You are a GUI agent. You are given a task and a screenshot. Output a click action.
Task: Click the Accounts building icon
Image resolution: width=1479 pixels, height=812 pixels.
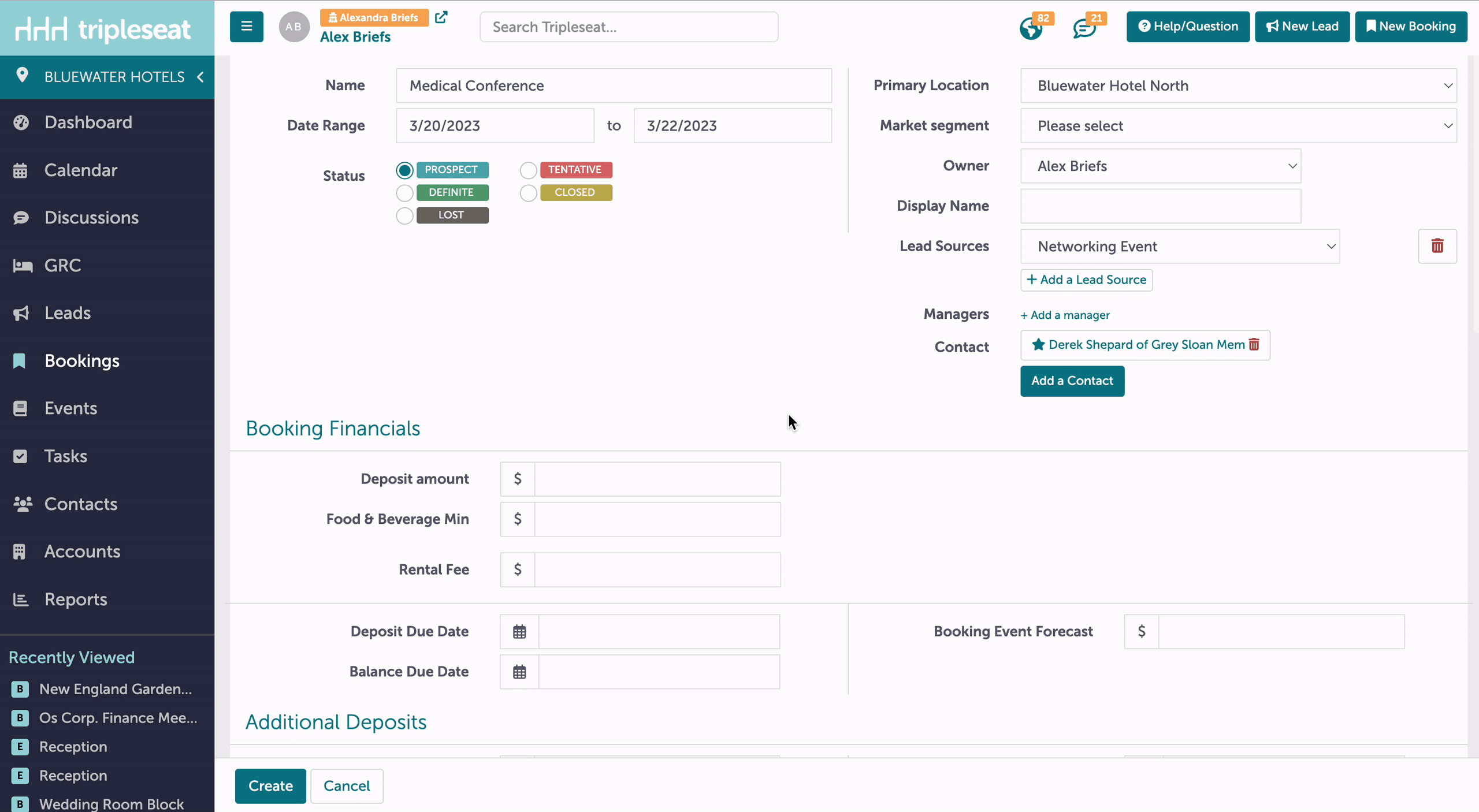click(20, 552)
